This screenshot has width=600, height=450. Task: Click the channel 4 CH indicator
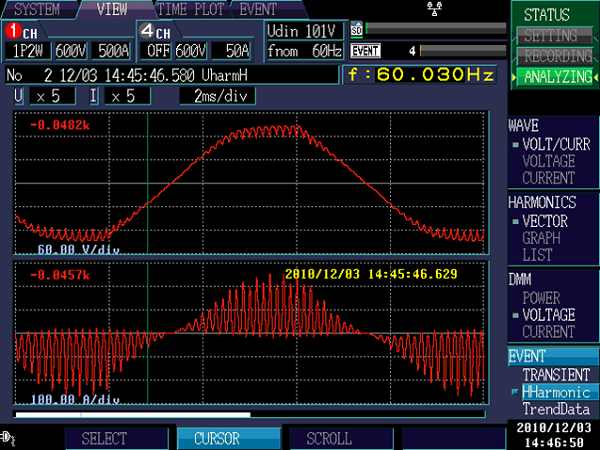coord(155,31)
